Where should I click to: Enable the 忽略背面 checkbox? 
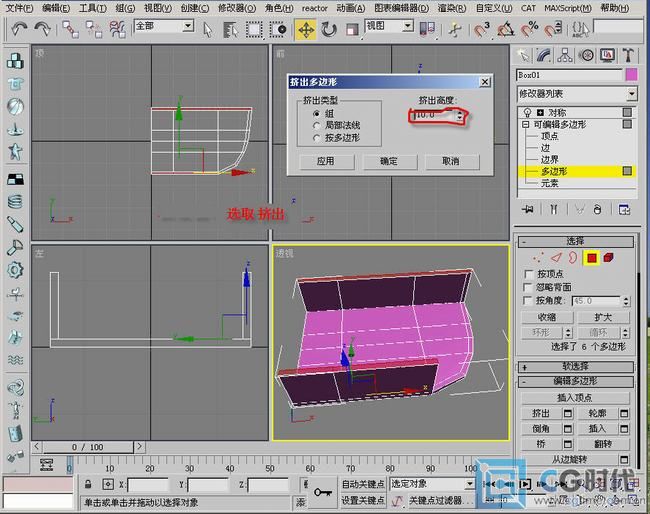click(x=528, y=287)
